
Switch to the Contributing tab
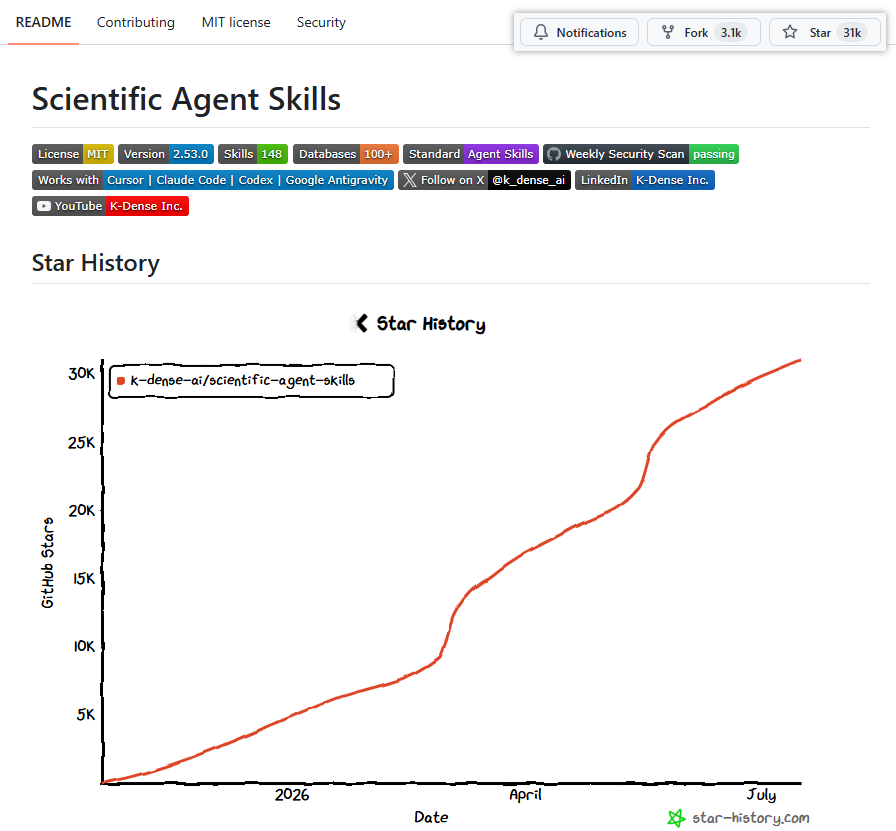tap(135, 22)
